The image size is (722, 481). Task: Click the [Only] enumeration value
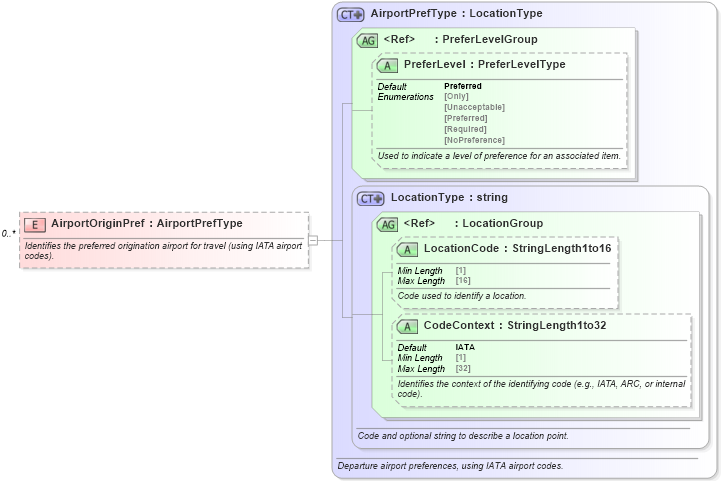[456, 96]
